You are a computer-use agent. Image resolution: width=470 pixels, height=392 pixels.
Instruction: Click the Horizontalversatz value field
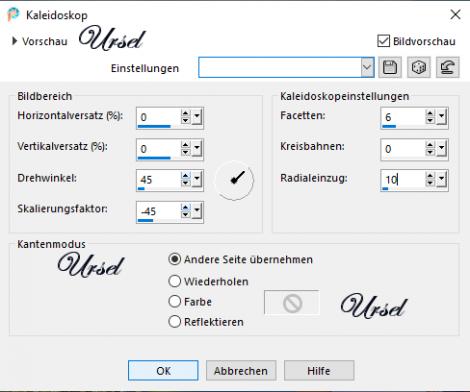159,117
